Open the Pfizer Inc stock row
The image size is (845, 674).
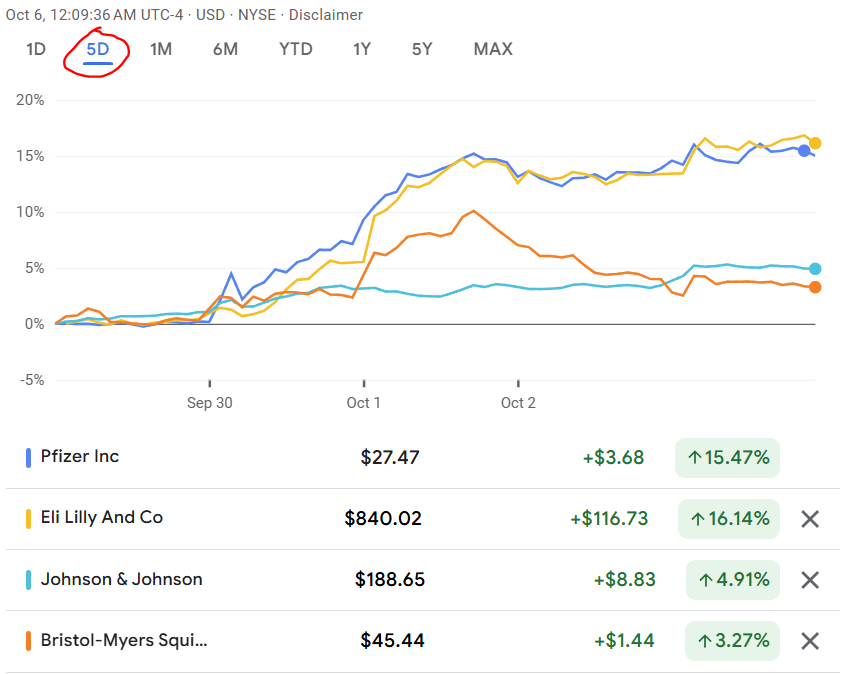[80, 457]
